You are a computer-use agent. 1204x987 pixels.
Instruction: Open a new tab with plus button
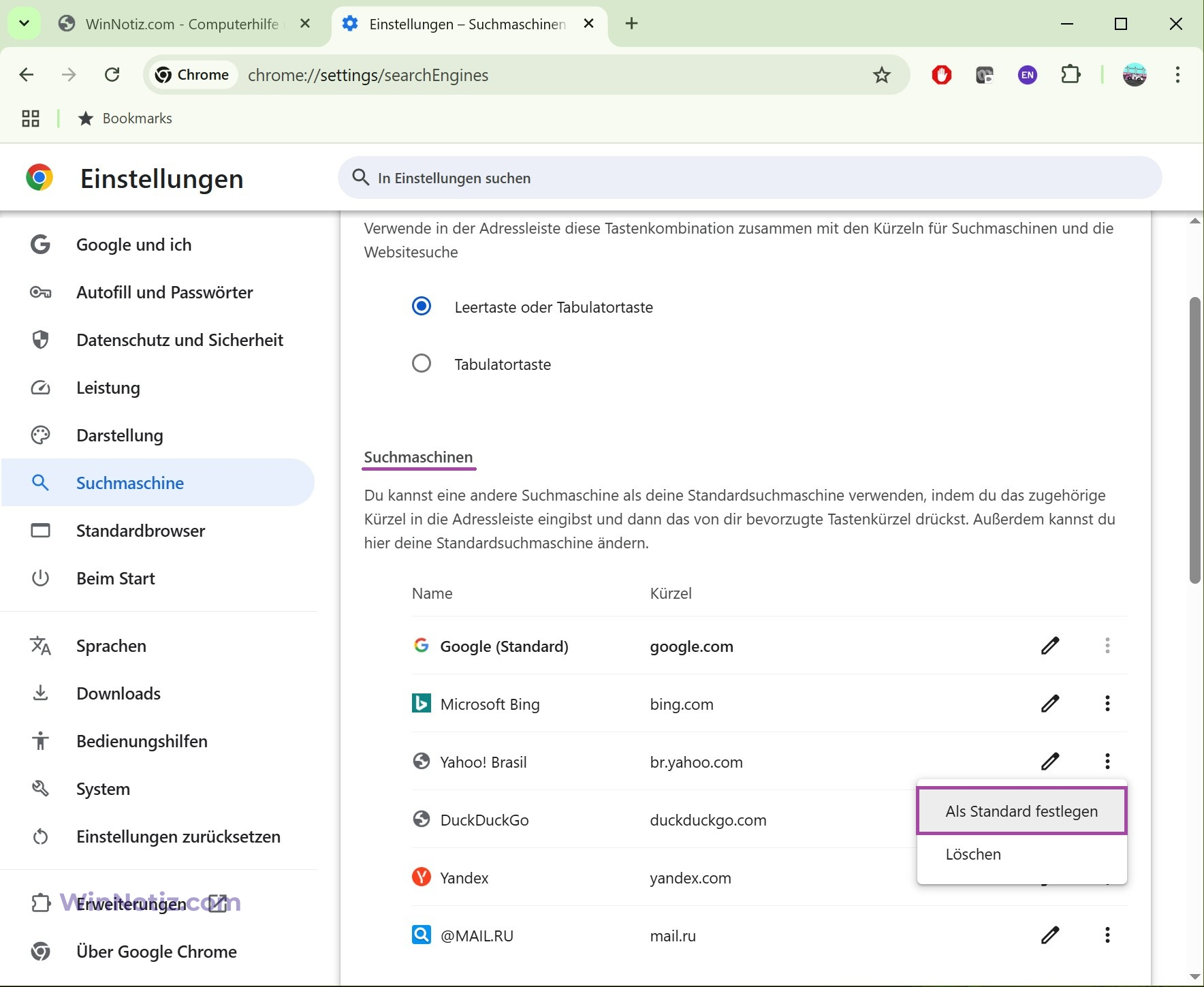pyautogui.click(x=631, y=24)
